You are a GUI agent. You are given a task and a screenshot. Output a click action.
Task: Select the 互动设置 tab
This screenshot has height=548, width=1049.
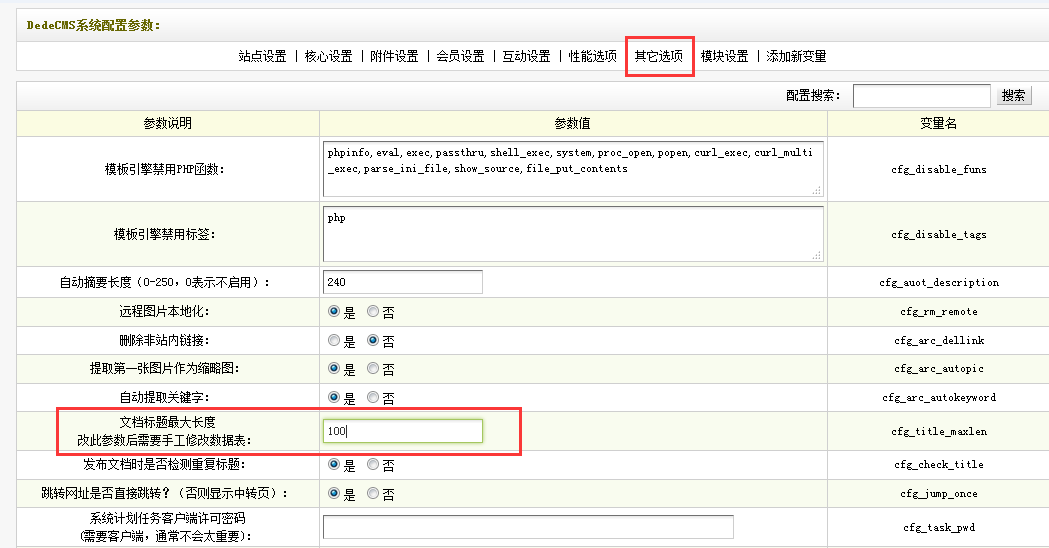pos(526,57)
